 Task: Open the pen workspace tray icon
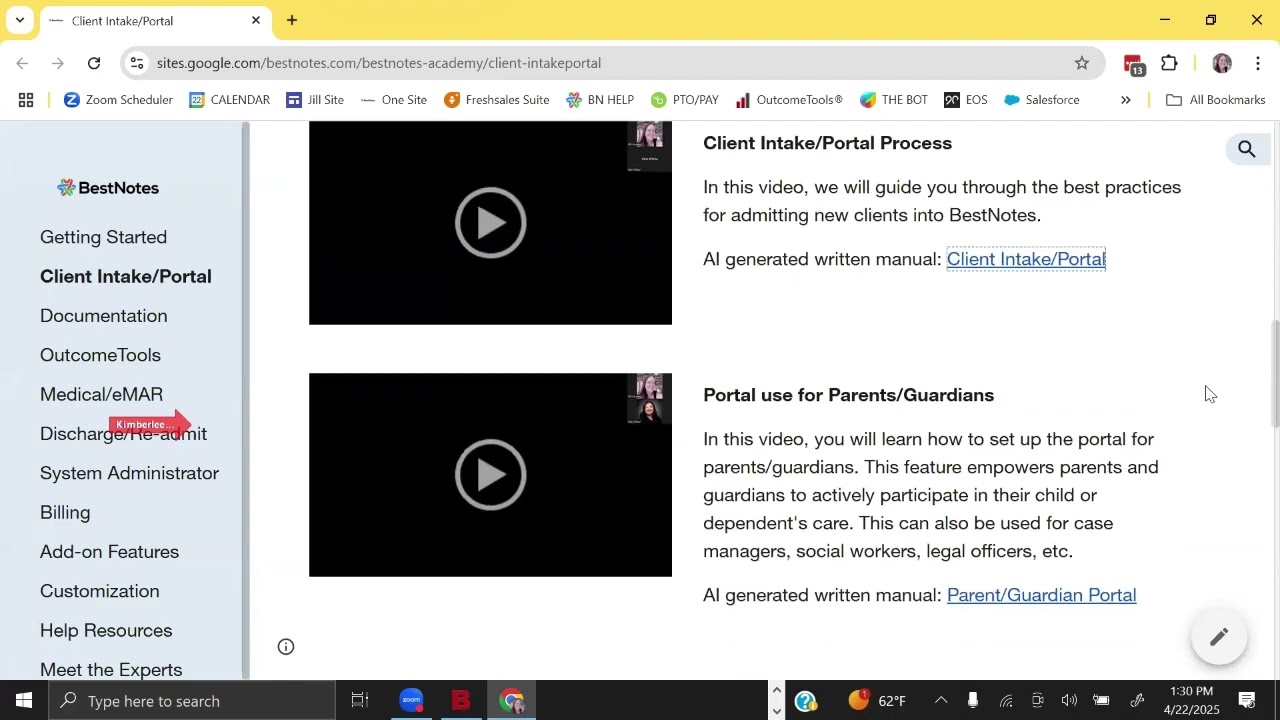[1137, 701]
